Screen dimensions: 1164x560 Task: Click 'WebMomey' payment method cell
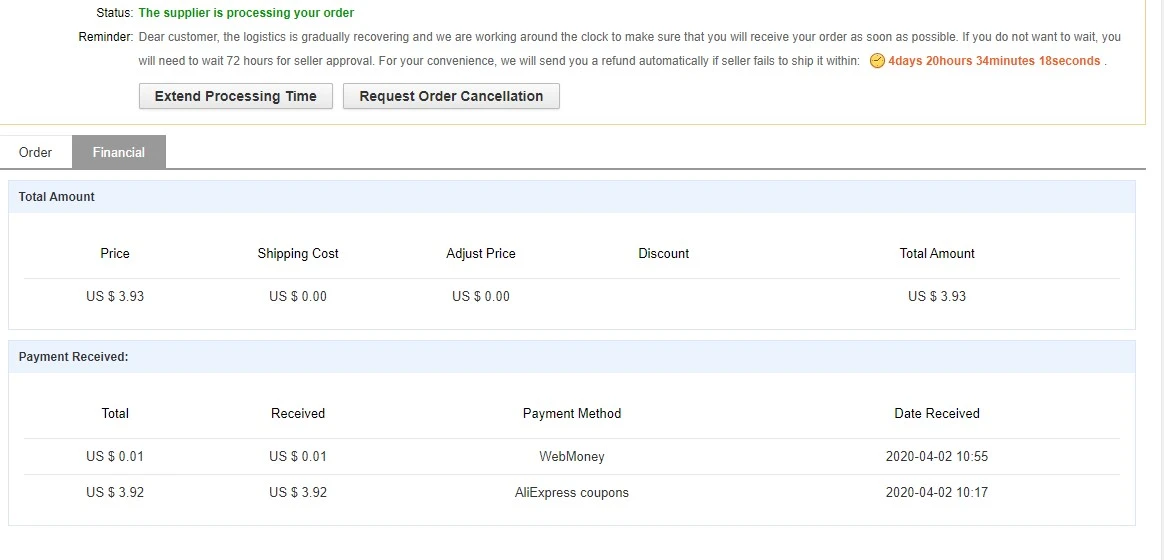point(572,456)
